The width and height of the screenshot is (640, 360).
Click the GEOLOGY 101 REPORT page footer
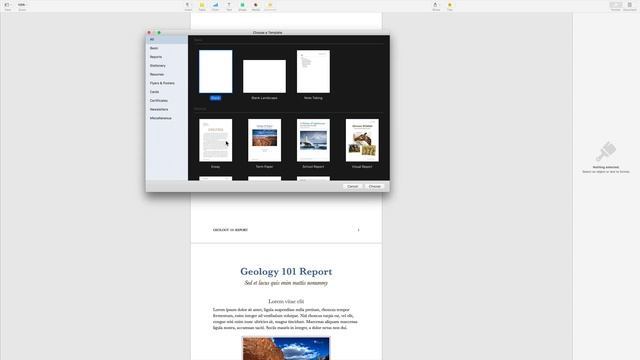(x=230, y=230)
